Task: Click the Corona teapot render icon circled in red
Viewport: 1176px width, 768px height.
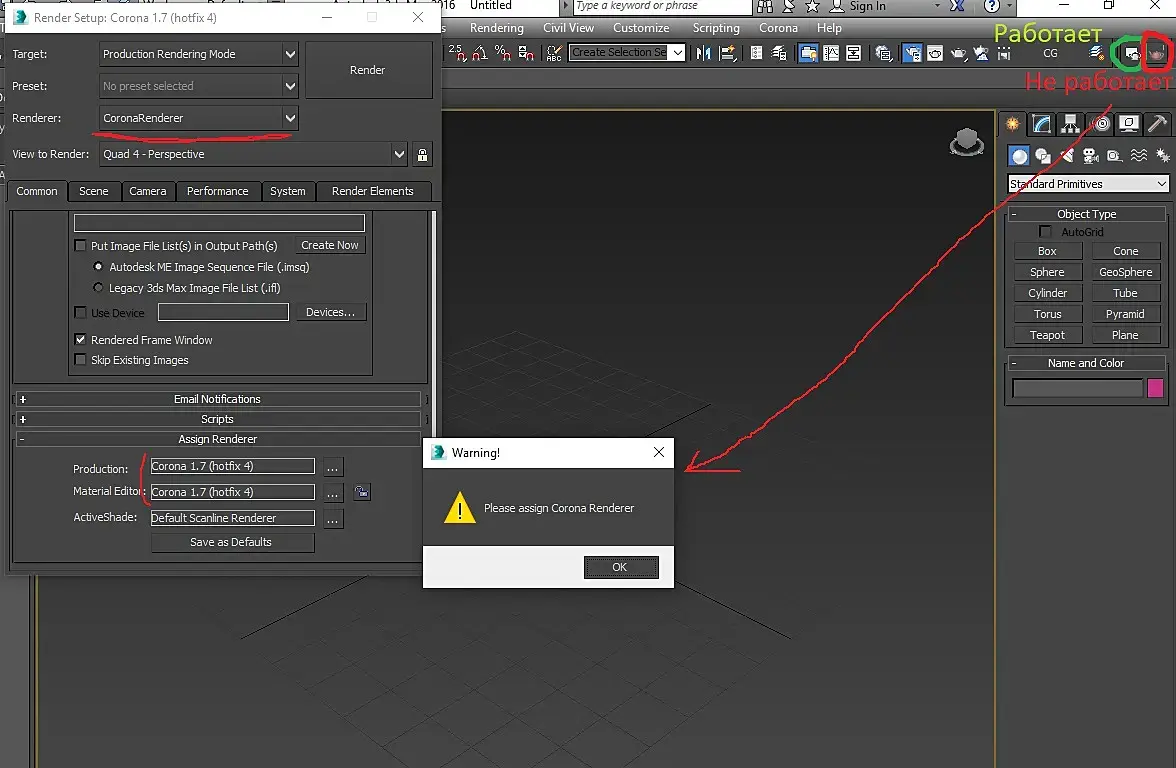Action: tap(1158, 53)
